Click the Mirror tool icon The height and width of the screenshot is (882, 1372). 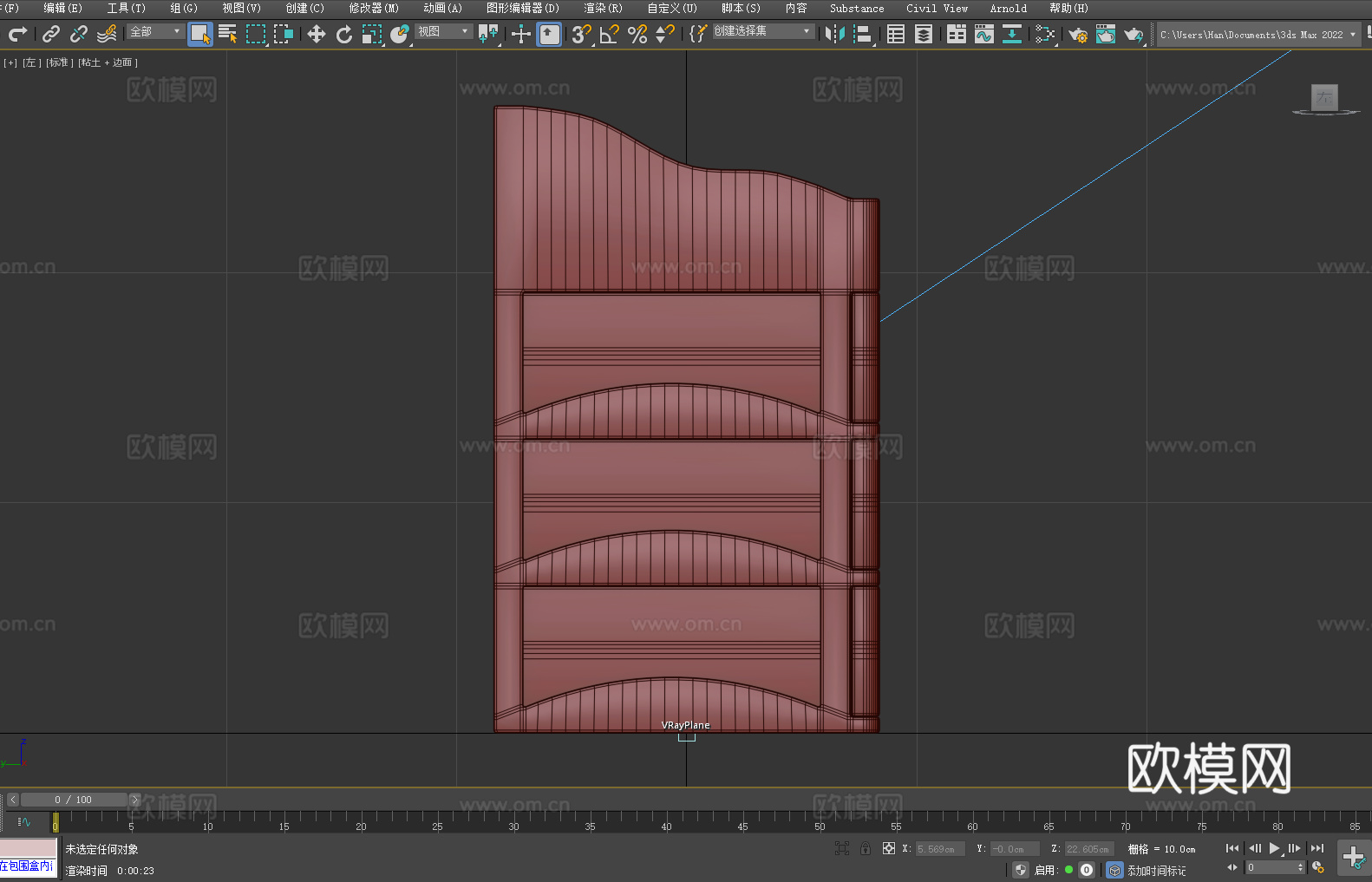[x=835, y=34]
